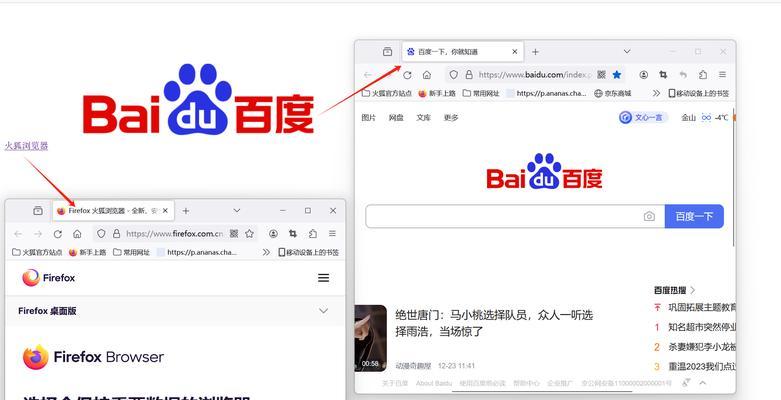
Task: Close the 百度一下，你就知道 tab
Action: click(515, 51)
